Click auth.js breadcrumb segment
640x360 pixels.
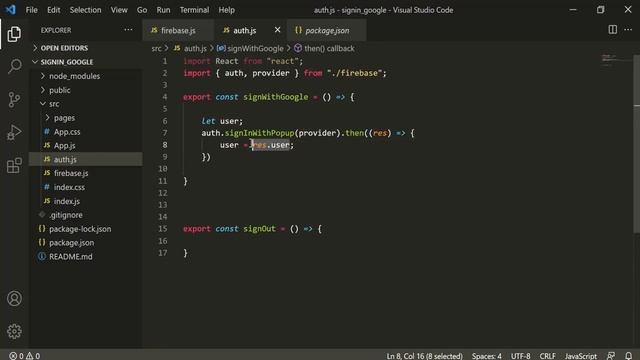pos(190,49)
